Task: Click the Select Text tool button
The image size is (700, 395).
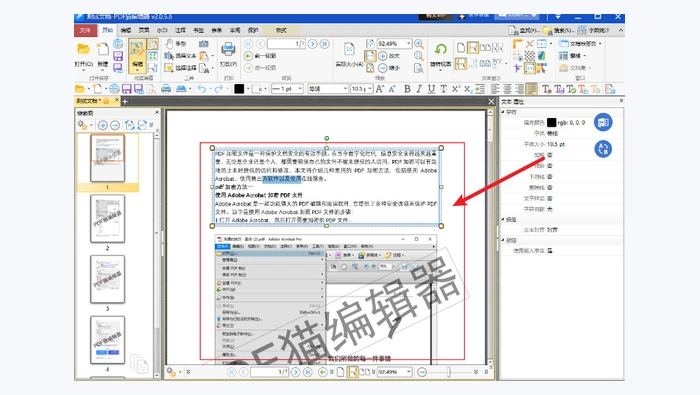Action: pos(180,56)
